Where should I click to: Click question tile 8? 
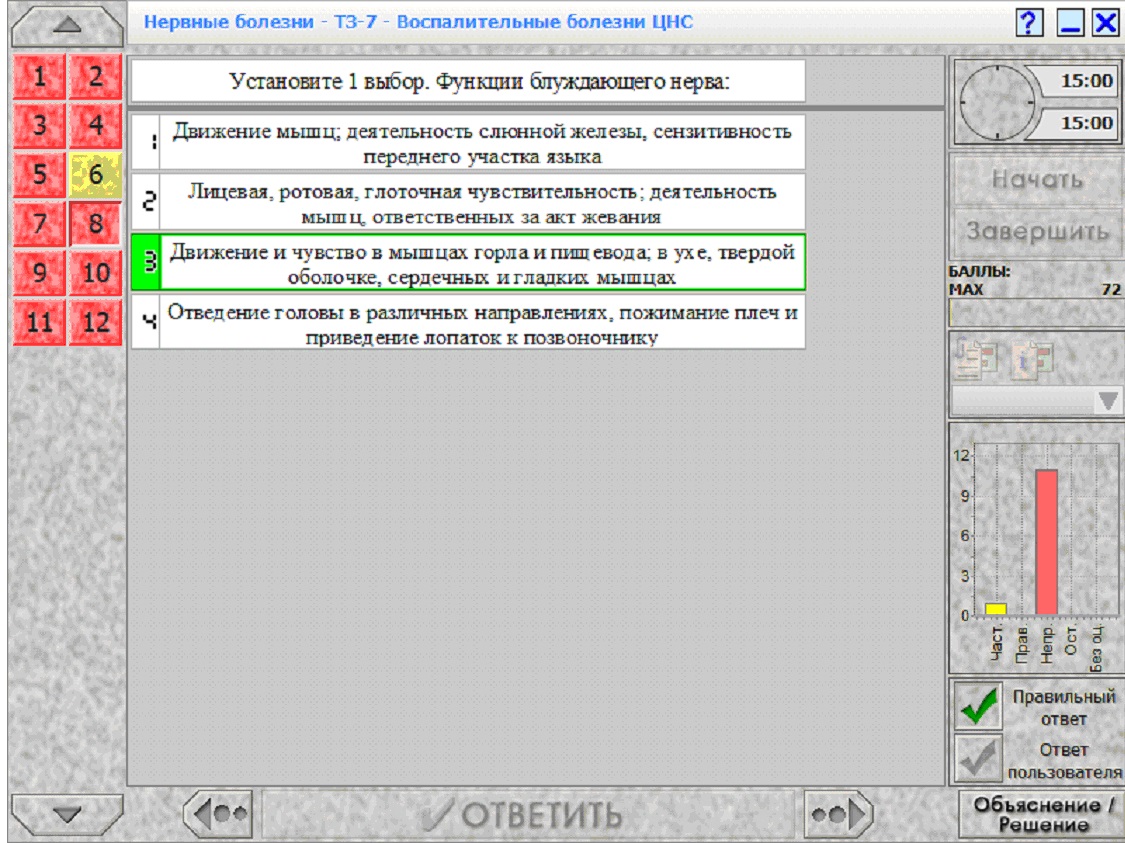coord(95,223)
